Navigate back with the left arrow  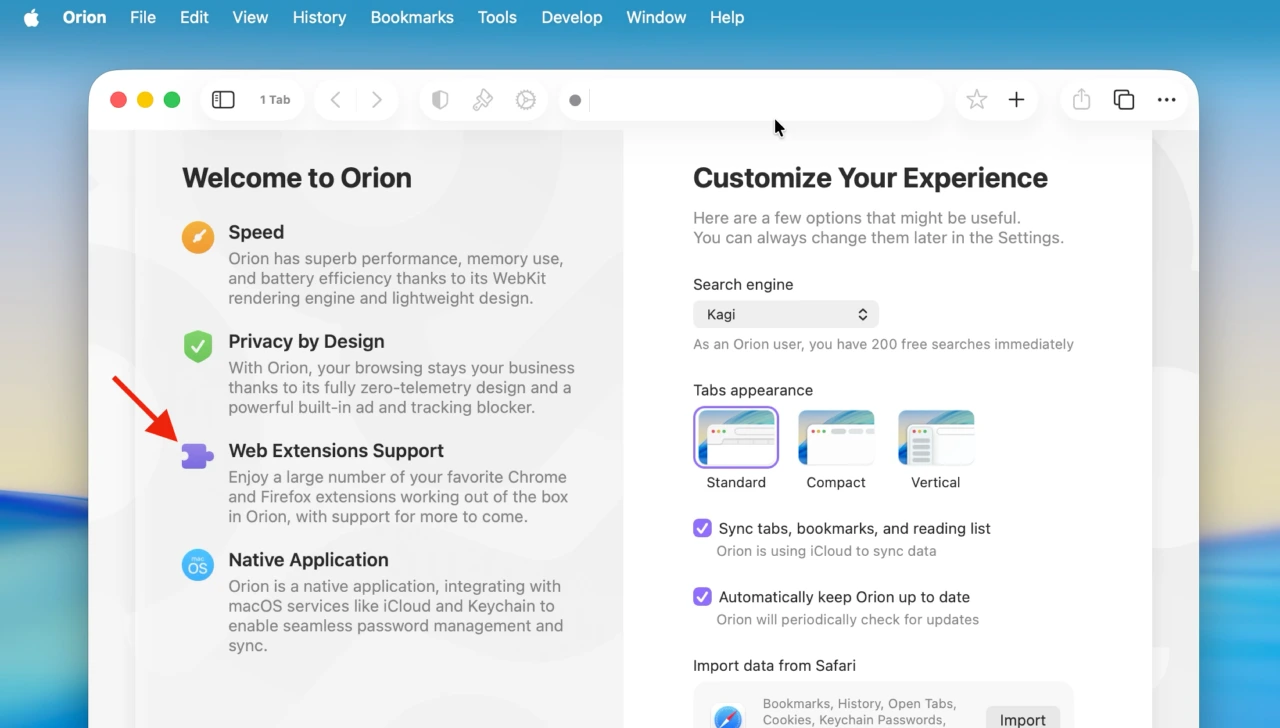point(335,99)
